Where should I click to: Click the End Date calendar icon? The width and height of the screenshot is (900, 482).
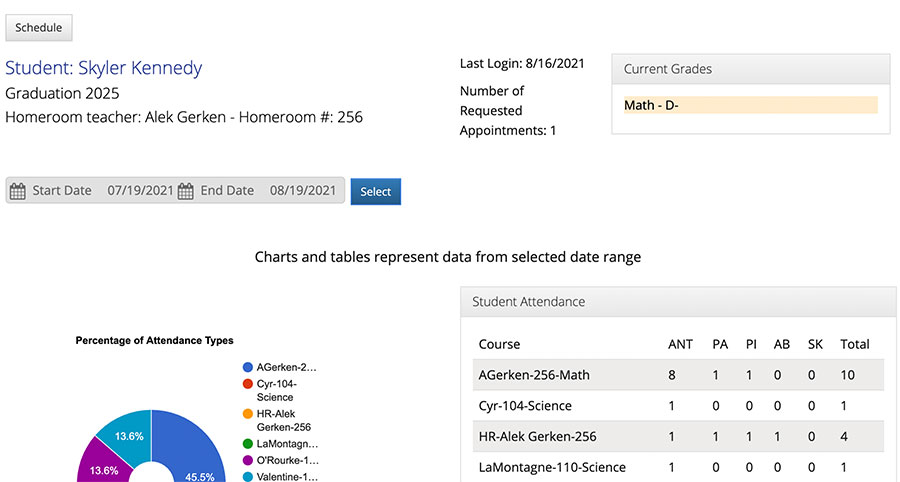point(185,191)
